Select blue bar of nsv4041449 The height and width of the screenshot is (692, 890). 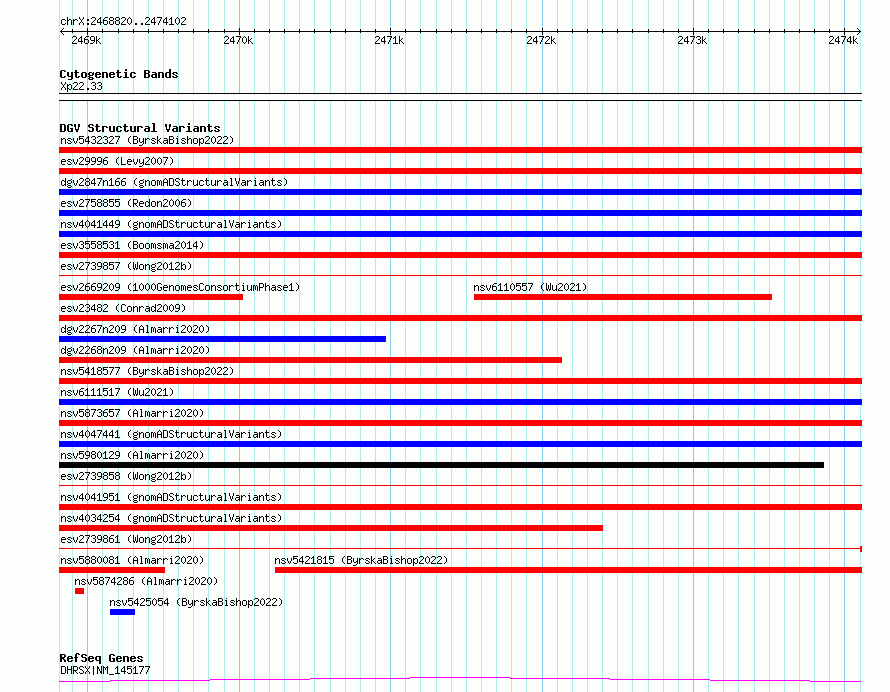click(x=460, y=234)
